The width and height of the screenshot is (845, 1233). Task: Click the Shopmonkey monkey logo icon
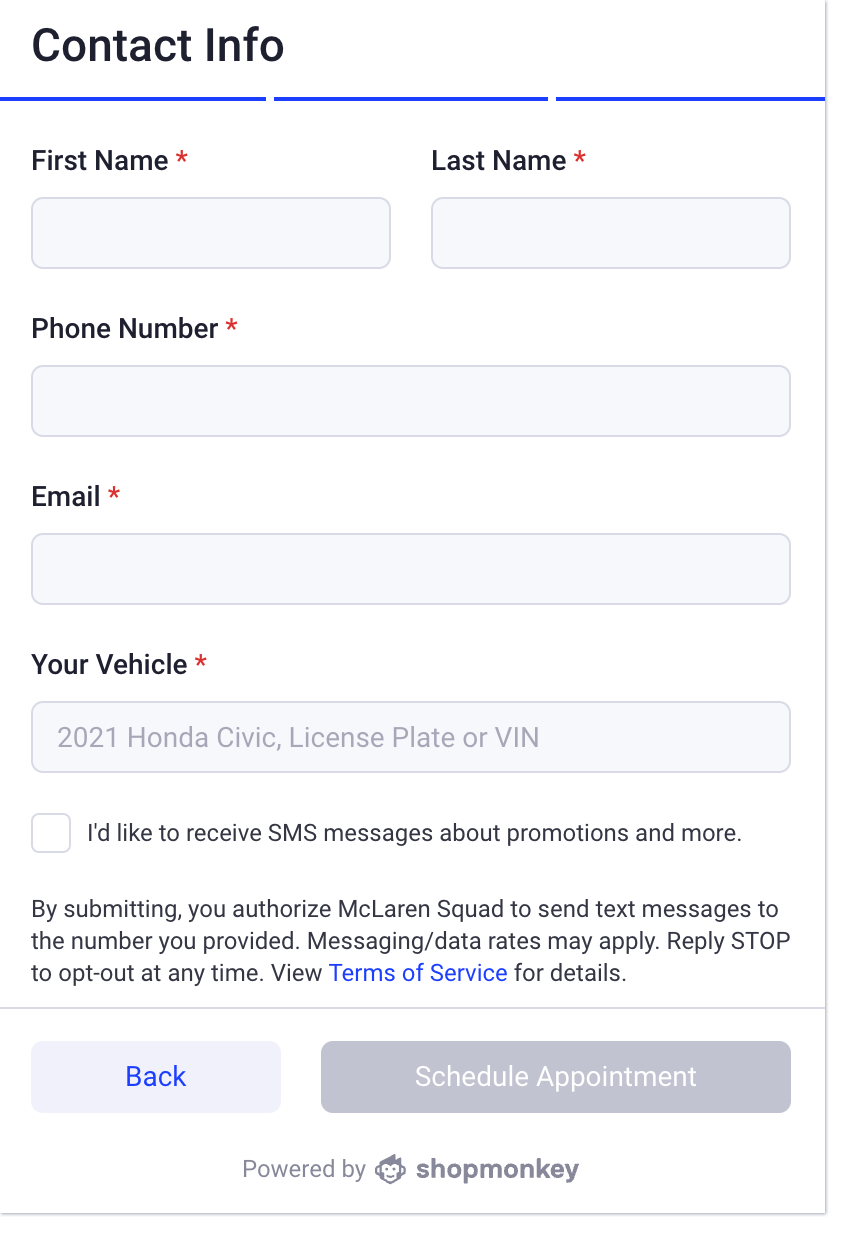pyautogui.click(x=390, y=1168)
